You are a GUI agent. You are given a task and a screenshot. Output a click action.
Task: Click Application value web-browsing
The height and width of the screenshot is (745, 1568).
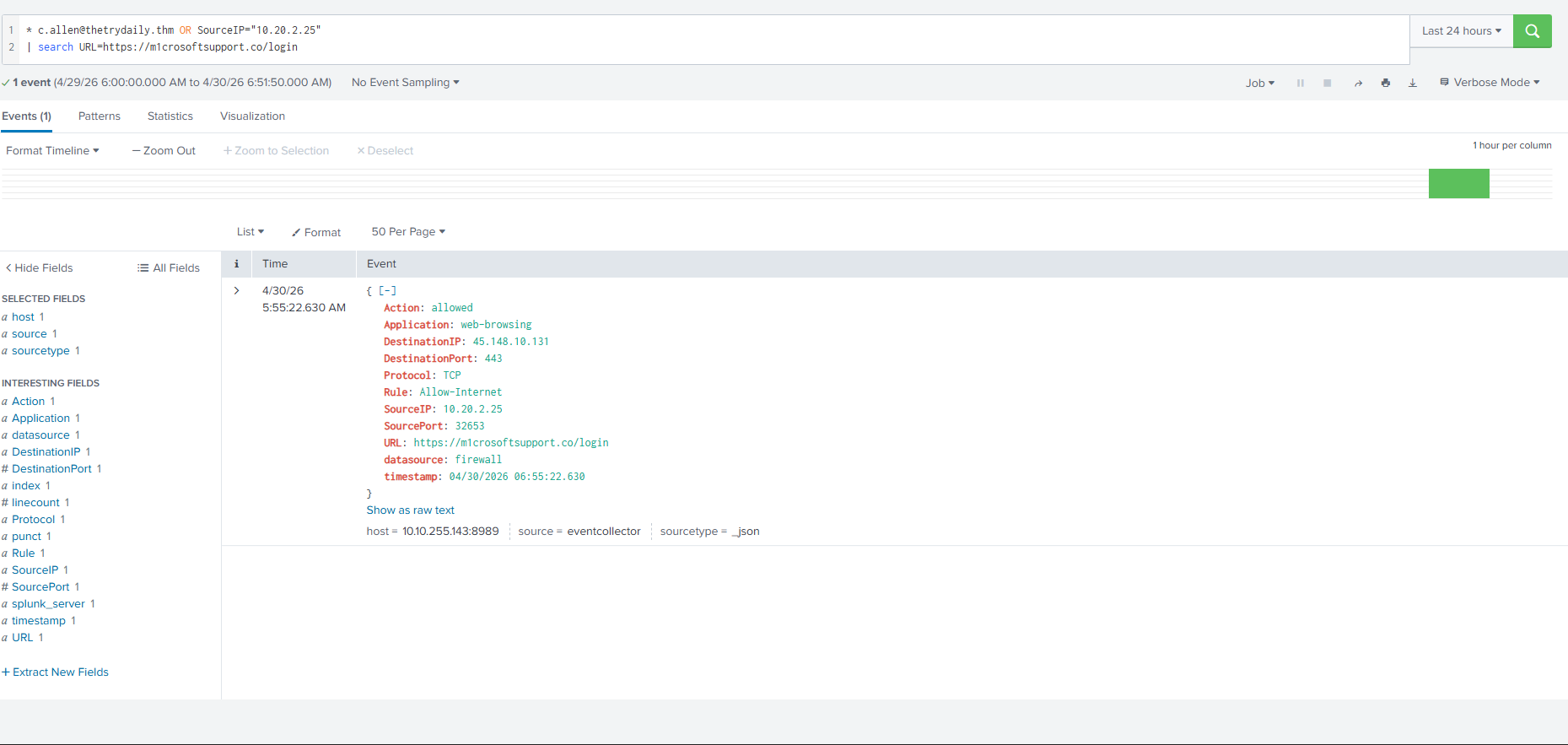coord(496,325)
